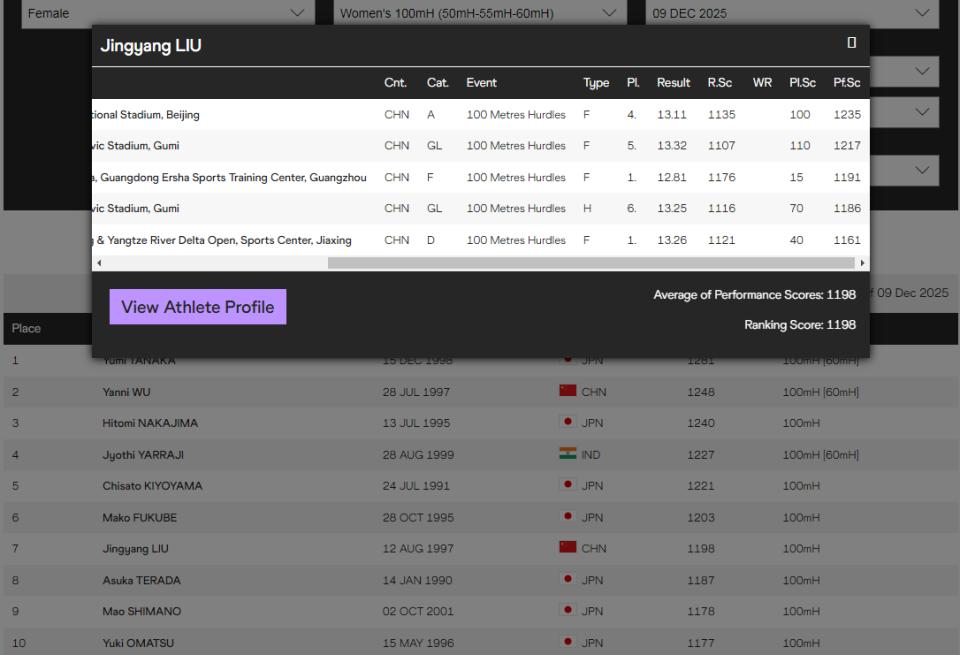Open Chisato KIYOYAMA in rankings
The width and height of the screenshot is (960, 655).
(152, 486)
